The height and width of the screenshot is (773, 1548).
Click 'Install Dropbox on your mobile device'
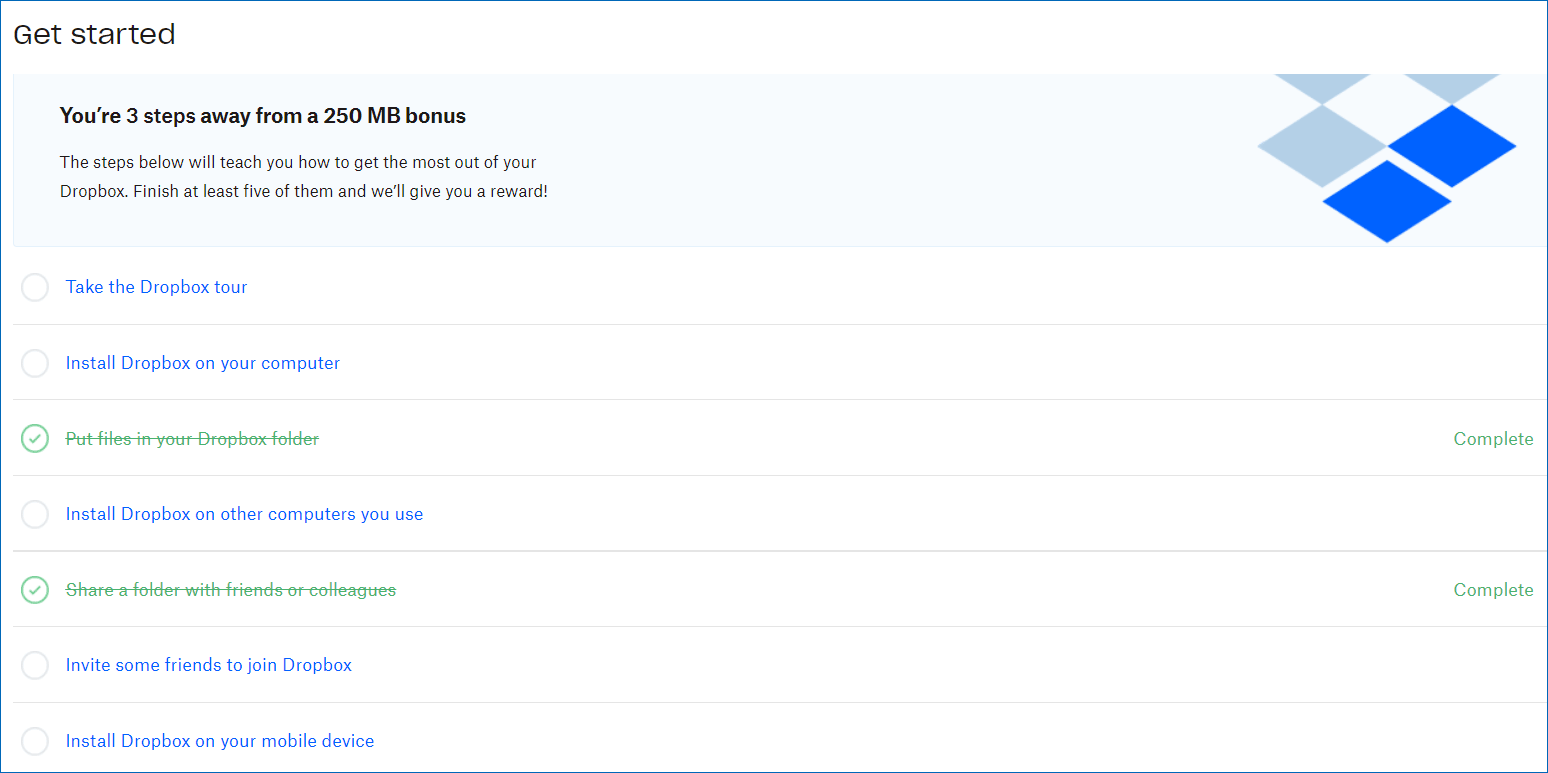tap(220, 741)
